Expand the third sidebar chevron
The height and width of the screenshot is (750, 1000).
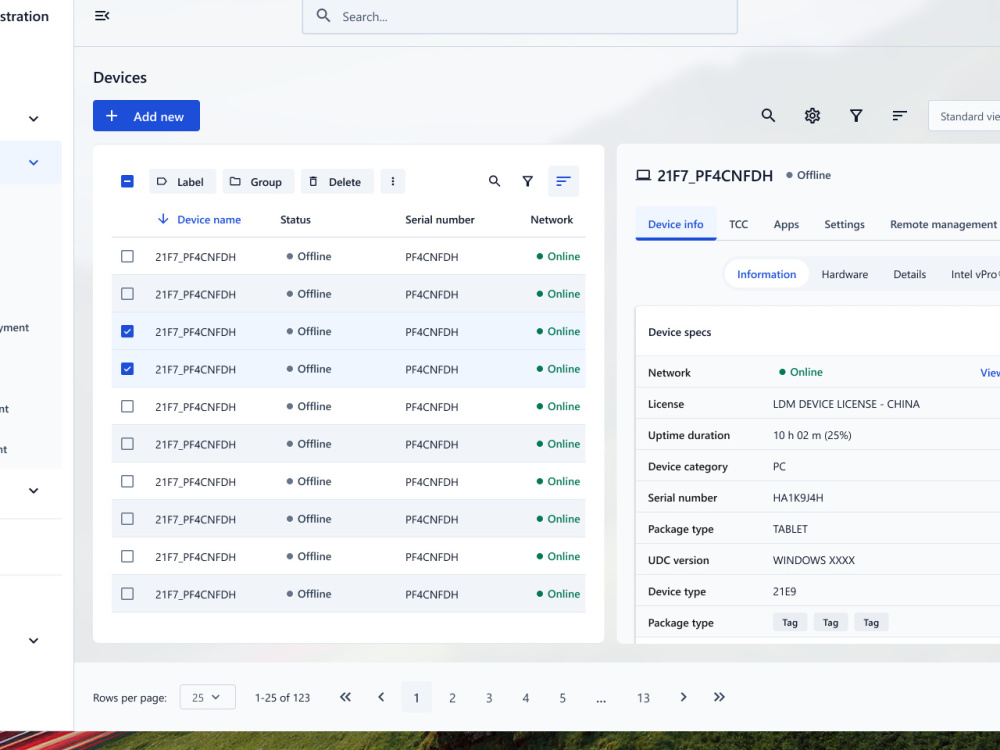point(34,490)
